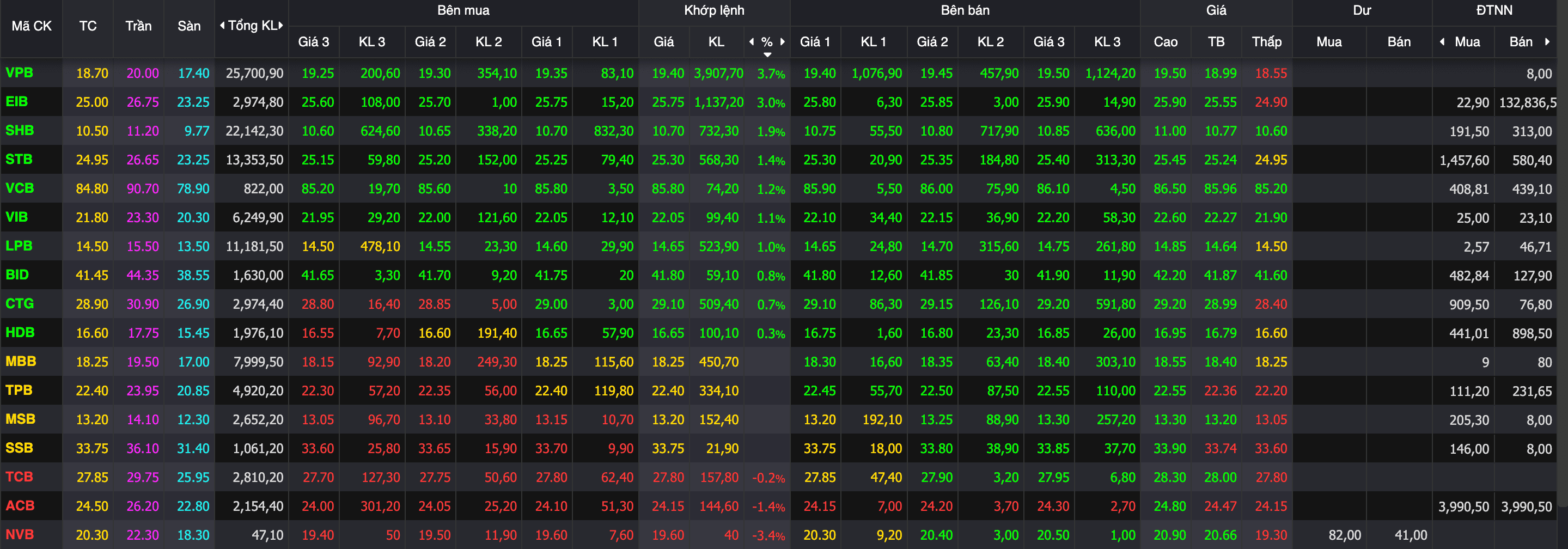
Task: Open TCB stock symbol
Action: click(19, 477)
